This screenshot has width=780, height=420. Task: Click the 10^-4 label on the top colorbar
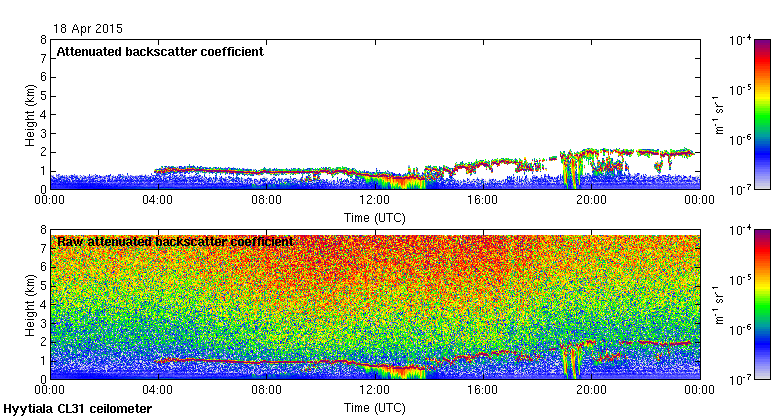pos(740,40)
